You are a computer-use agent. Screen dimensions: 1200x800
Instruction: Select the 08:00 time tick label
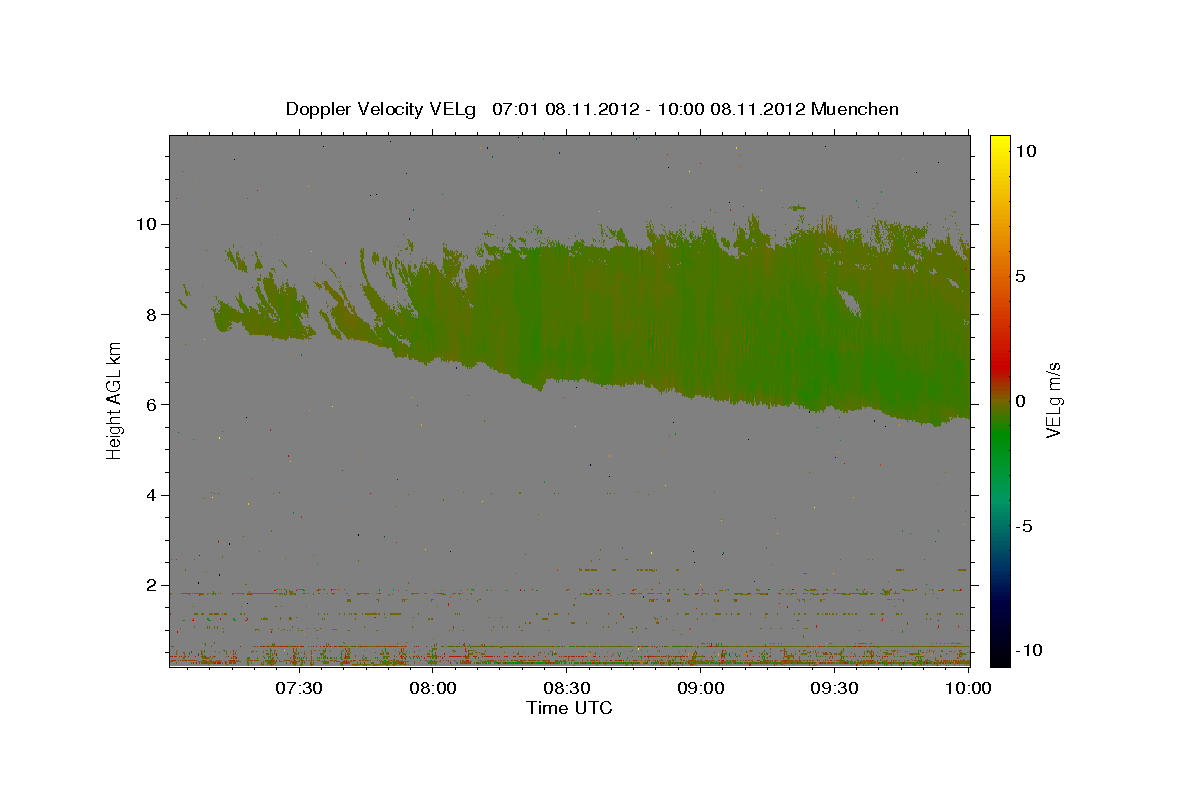[x=433, y=689]
